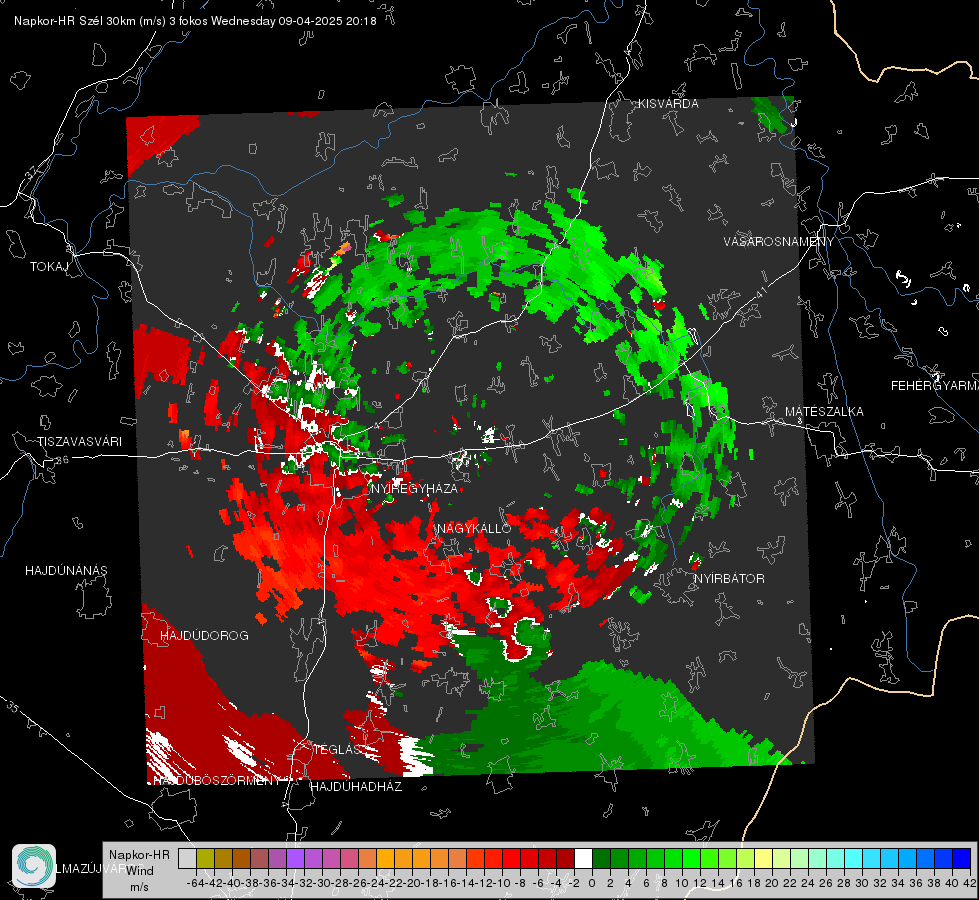Pick the orange swatch between -24 and -22
Viewport: 979px width, 900px height.
(385, 859)
